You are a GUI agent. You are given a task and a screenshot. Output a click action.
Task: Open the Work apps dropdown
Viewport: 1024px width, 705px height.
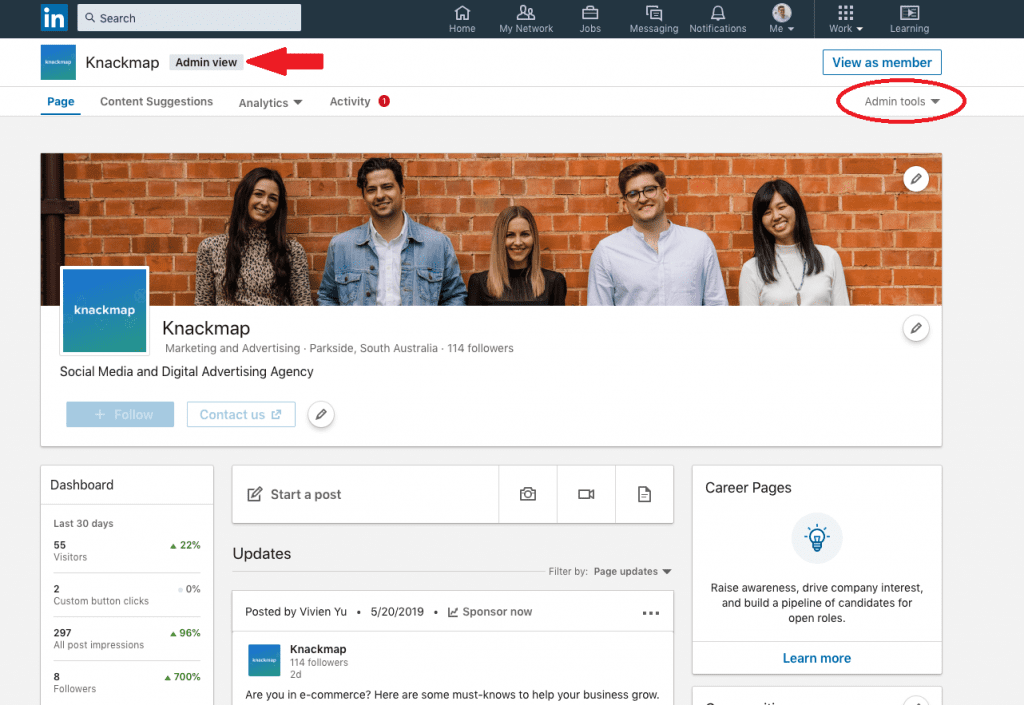846,19
